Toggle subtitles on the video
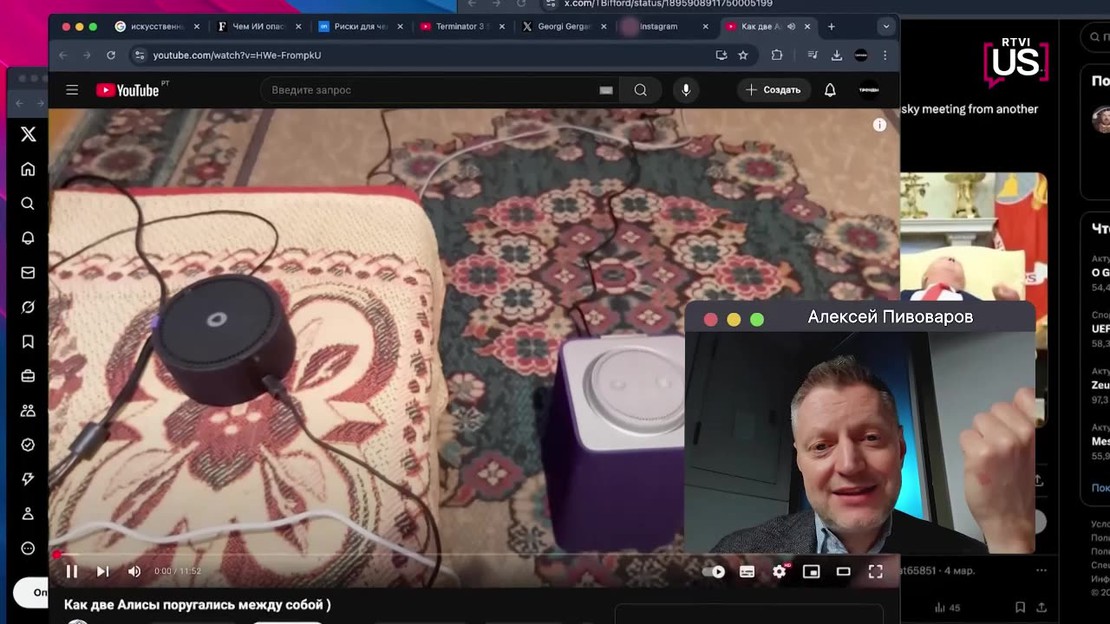 click(747, 572)
